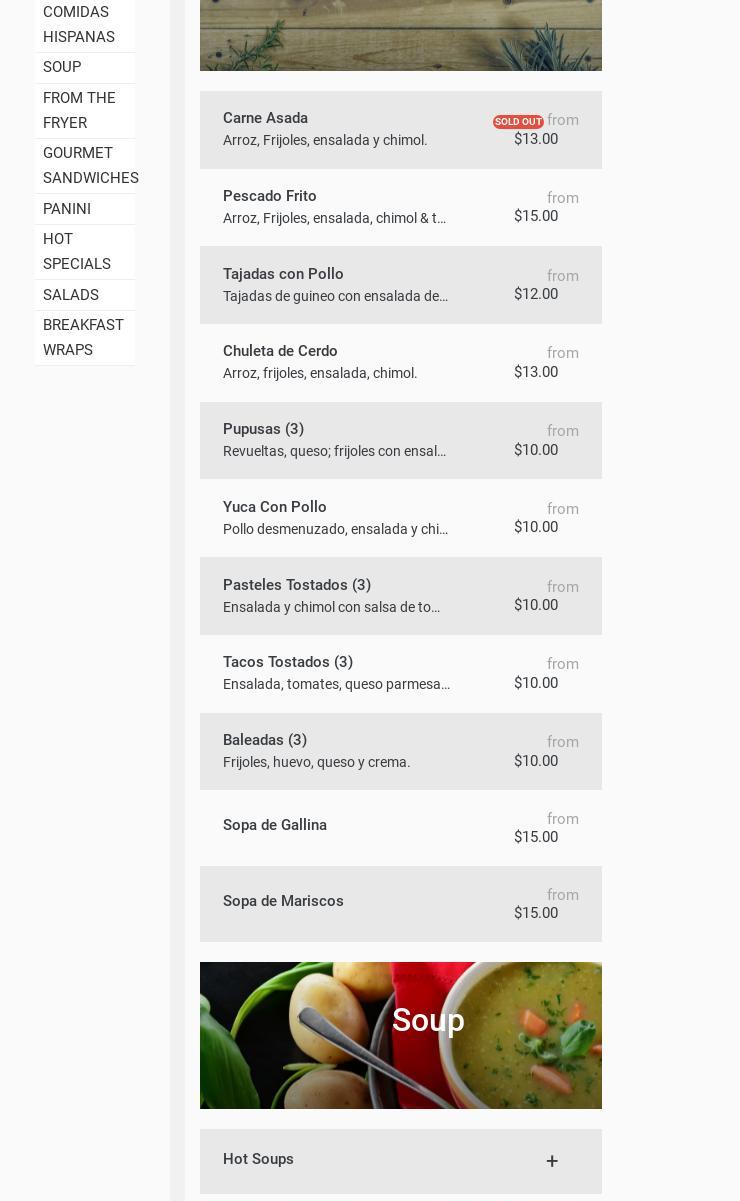Expand the Hot Soups plus icon
The image size is (740, 1201).
coord(551,1161)
